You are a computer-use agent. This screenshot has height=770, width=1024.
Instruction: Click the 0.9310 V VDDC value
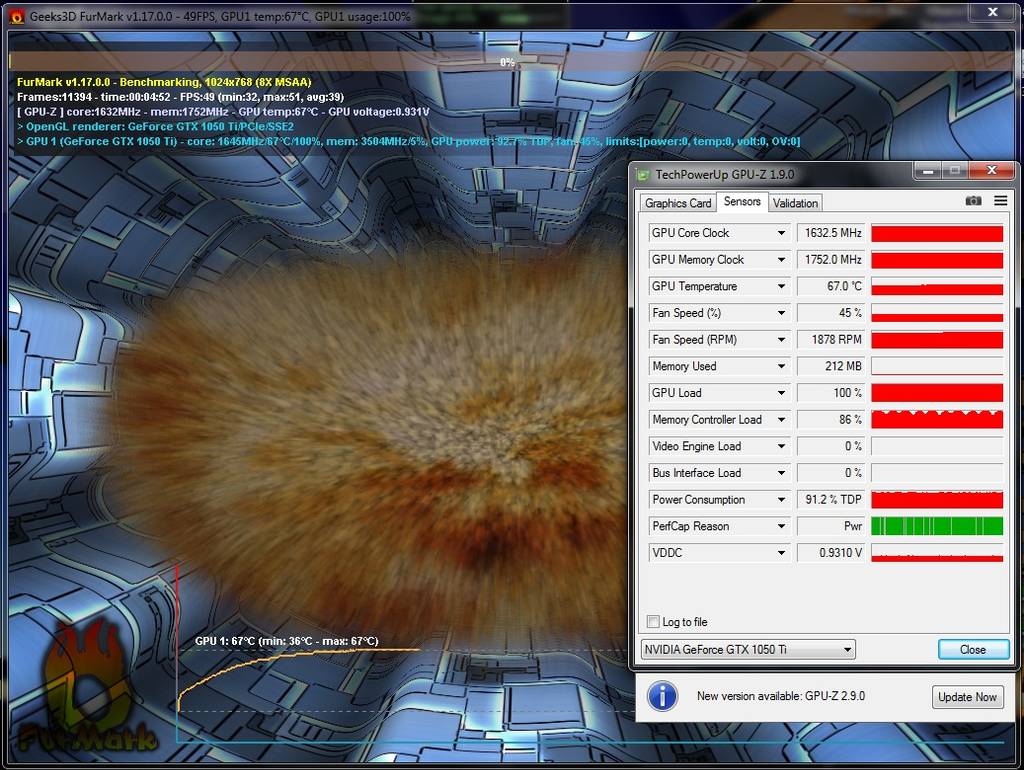(x=831, y=553)
